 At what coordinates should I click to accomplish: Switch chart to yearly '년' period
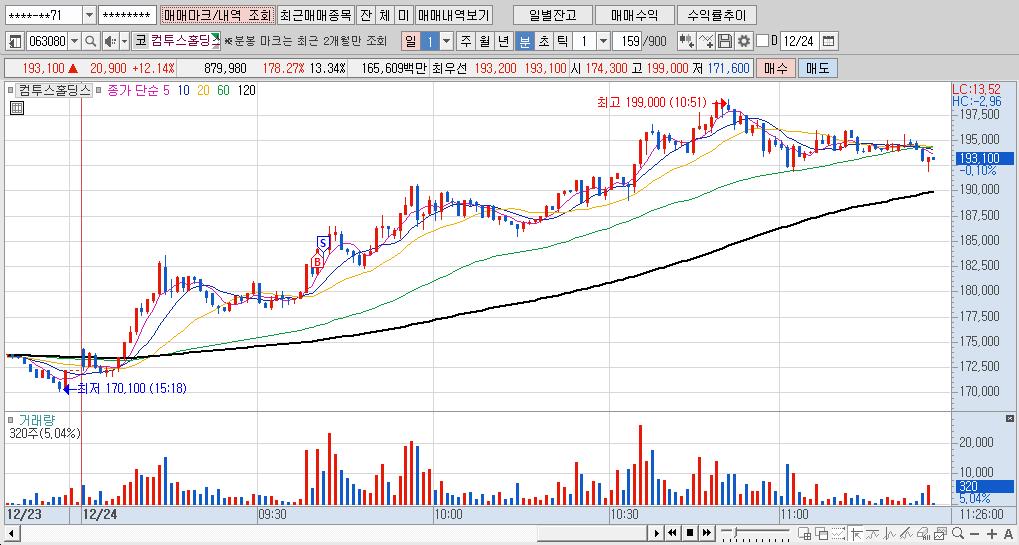click(x=504, y=42)
